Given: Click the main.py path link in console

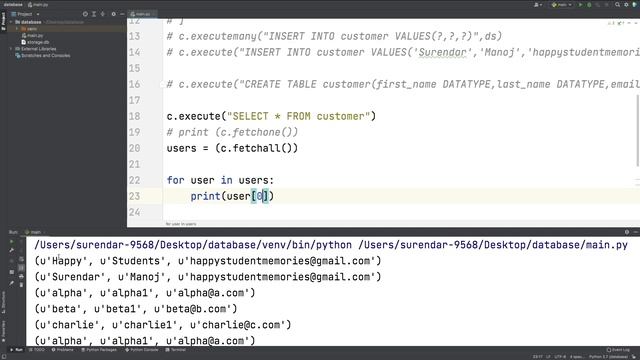Looking at the screenshot, I should click(x=493, y=245).
